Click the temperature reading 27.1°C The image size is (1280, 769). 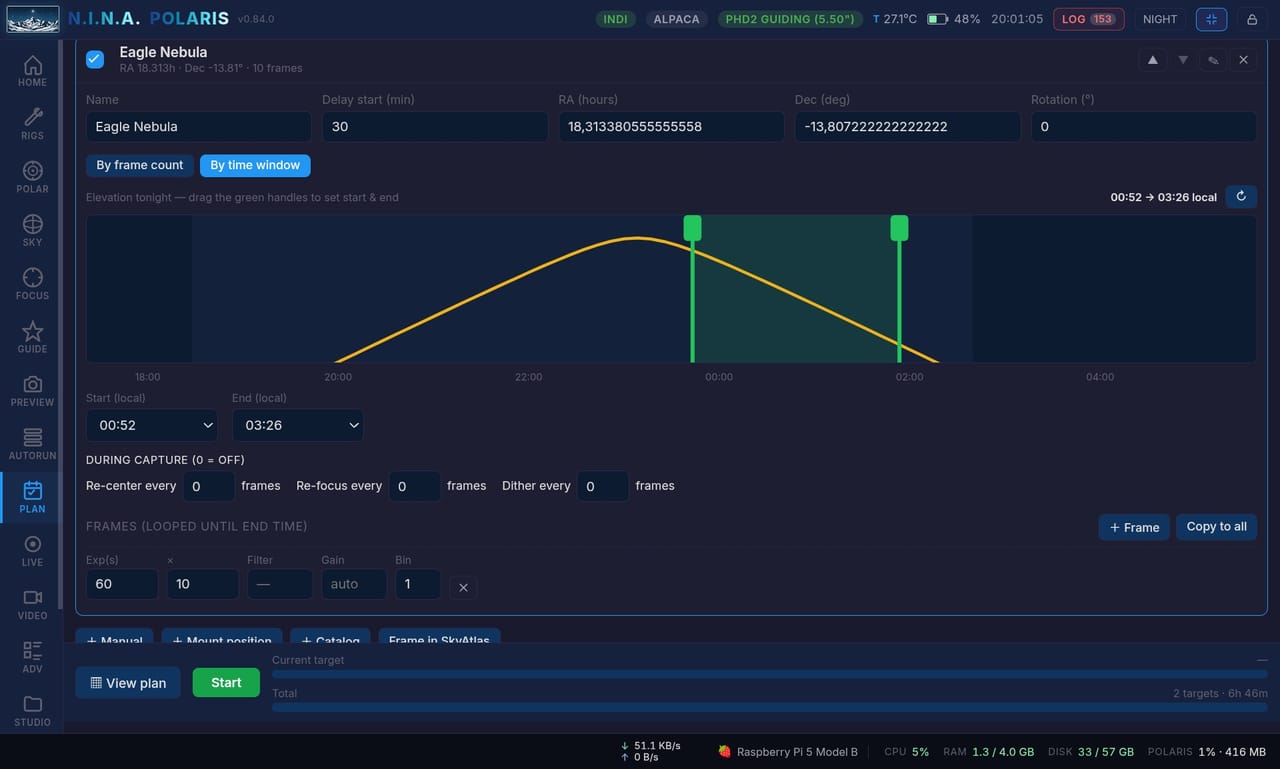click(x=895, y=19)
